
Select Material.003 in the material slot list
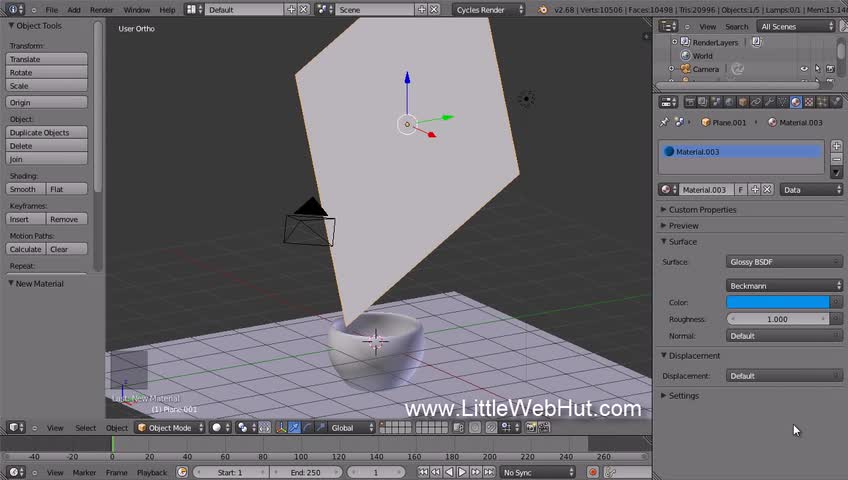pyautogui.click(x=741, y=152)
